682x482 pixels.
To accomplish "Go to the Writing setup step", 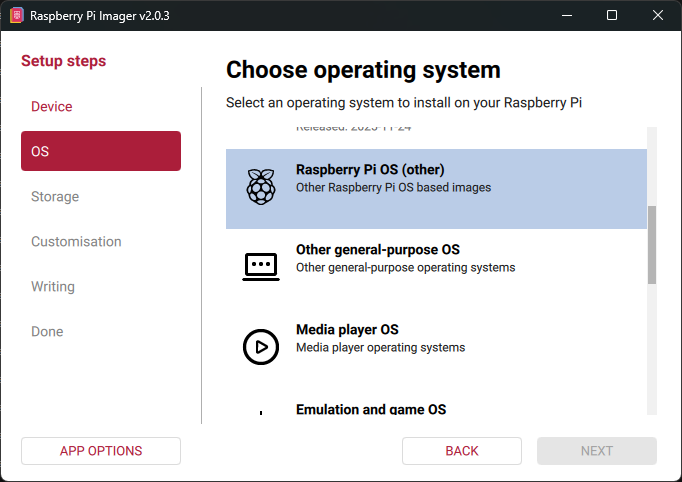I will pyautogui.click(x=101, y=287).
